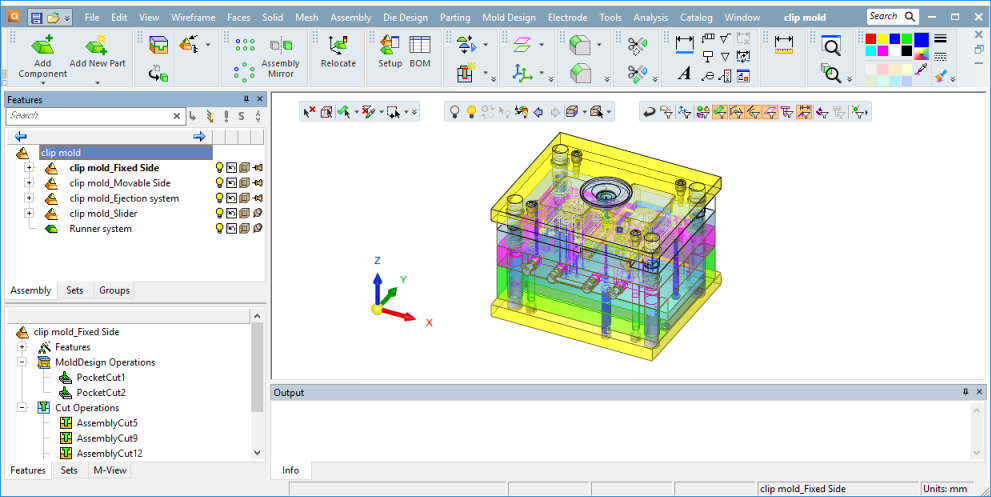
Task: Expand clip mold_Slider tree node
Action: (x=29, y=213)
